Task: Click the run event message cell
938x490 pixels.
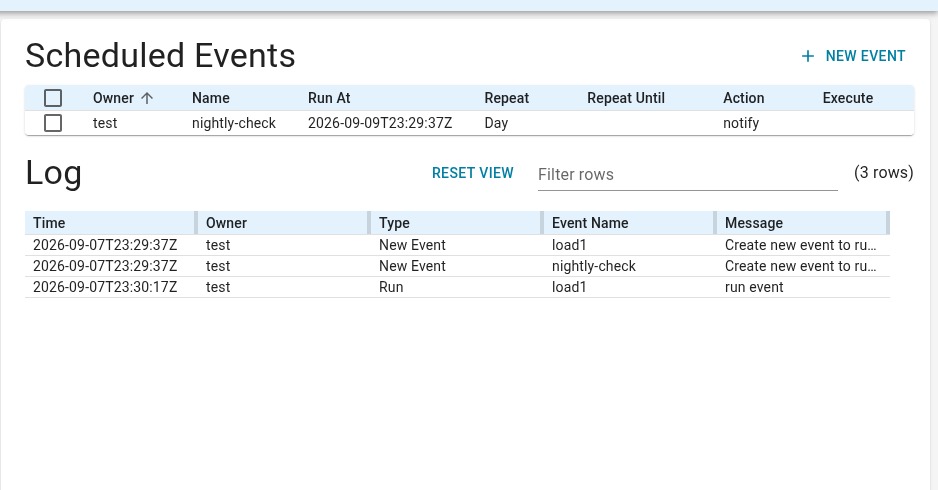Action: point(754,287)
